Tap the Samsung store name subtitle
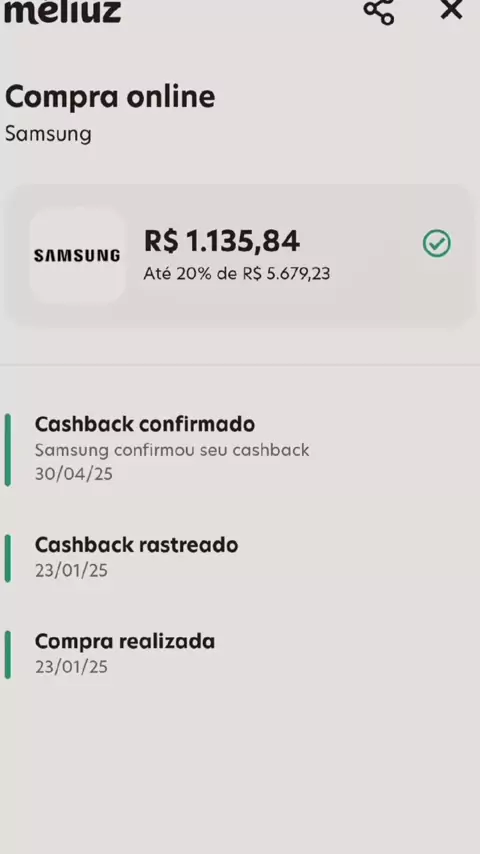 point(48,134)
